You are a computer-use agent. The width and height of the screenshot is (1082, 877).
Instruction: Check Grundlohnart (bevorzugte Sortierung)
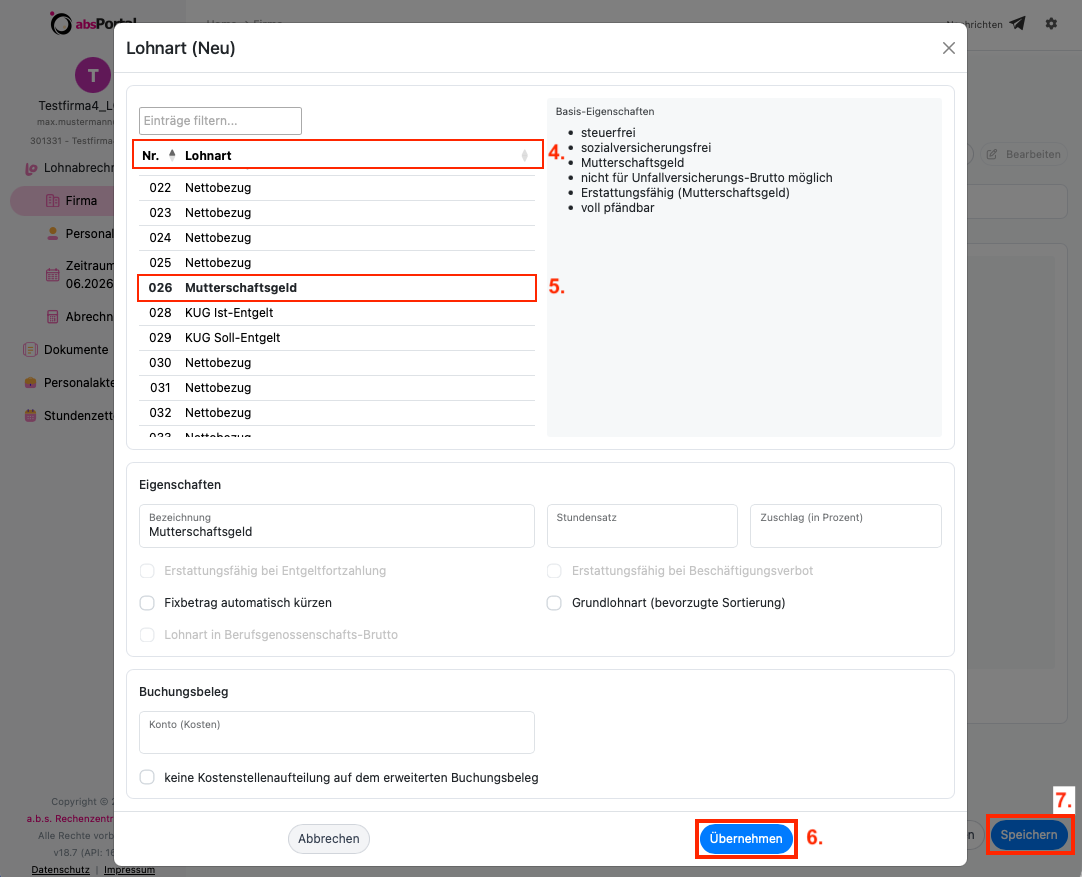click(x=554, y=602)
